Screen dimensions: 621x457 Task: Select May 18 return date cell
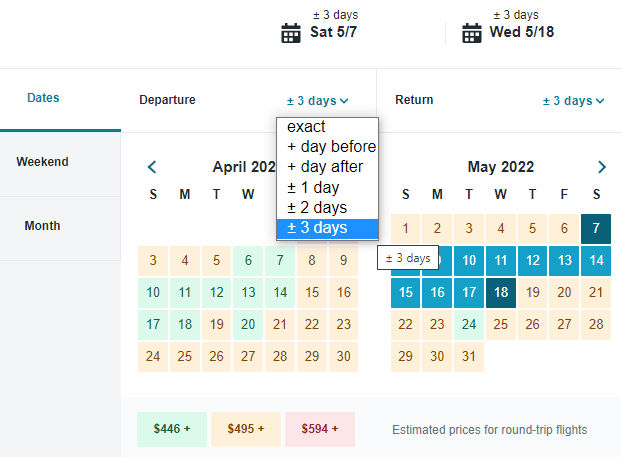point(501,293)
